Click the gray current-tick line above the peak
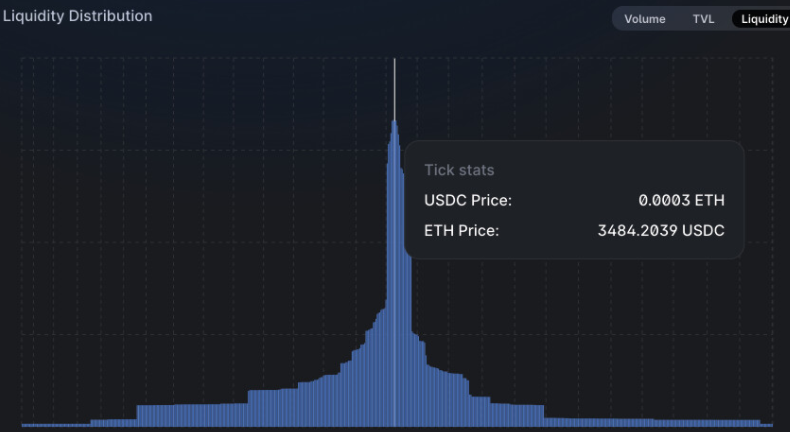This screenshot has width=790, height=432. [394, 89]
